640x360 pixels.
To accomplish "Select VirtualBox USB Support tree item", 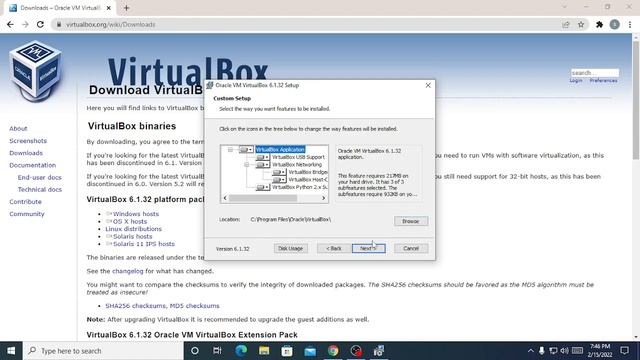I will coord(298,157).
